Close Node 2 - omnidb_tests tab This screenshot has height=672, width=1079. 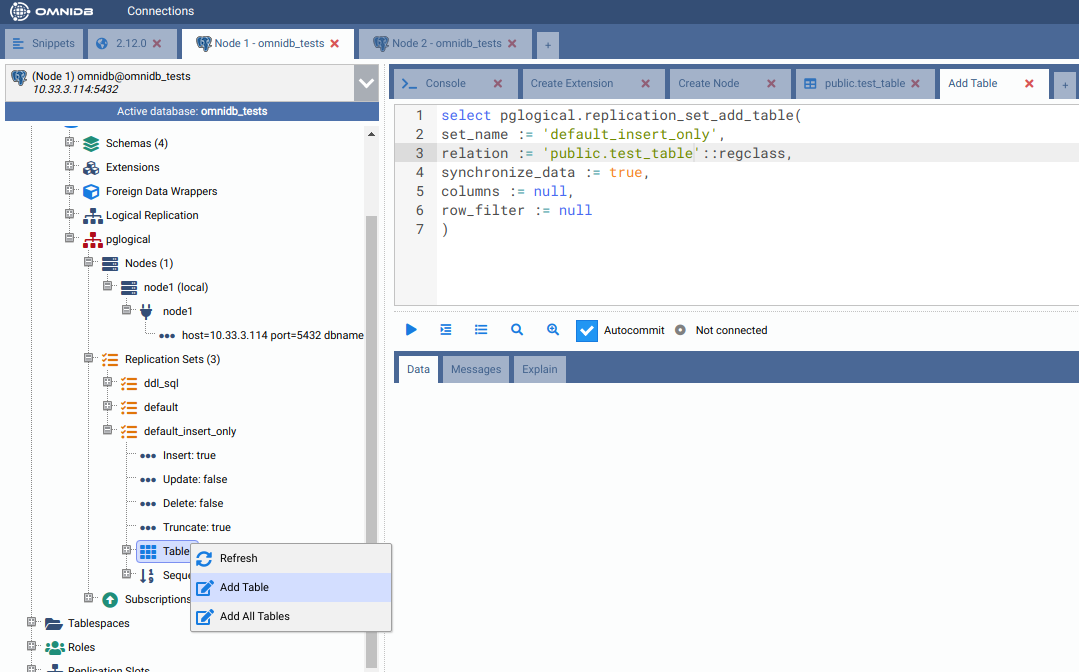(x=512, y=43)
